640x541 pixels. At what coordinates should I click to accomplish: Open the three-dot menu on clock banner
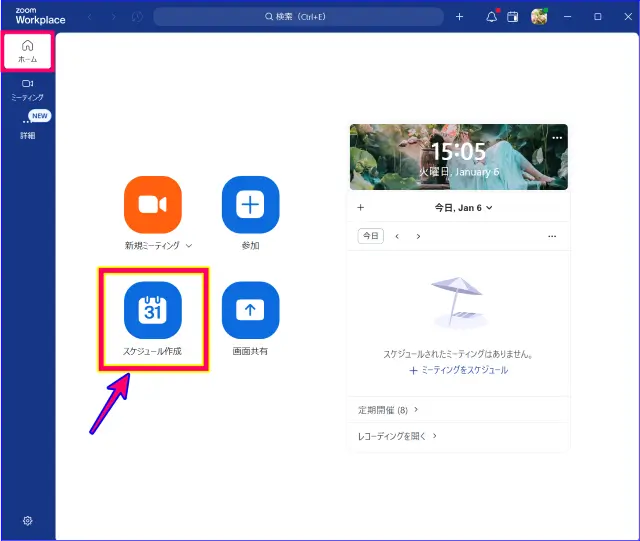click(x=557, y=137)
